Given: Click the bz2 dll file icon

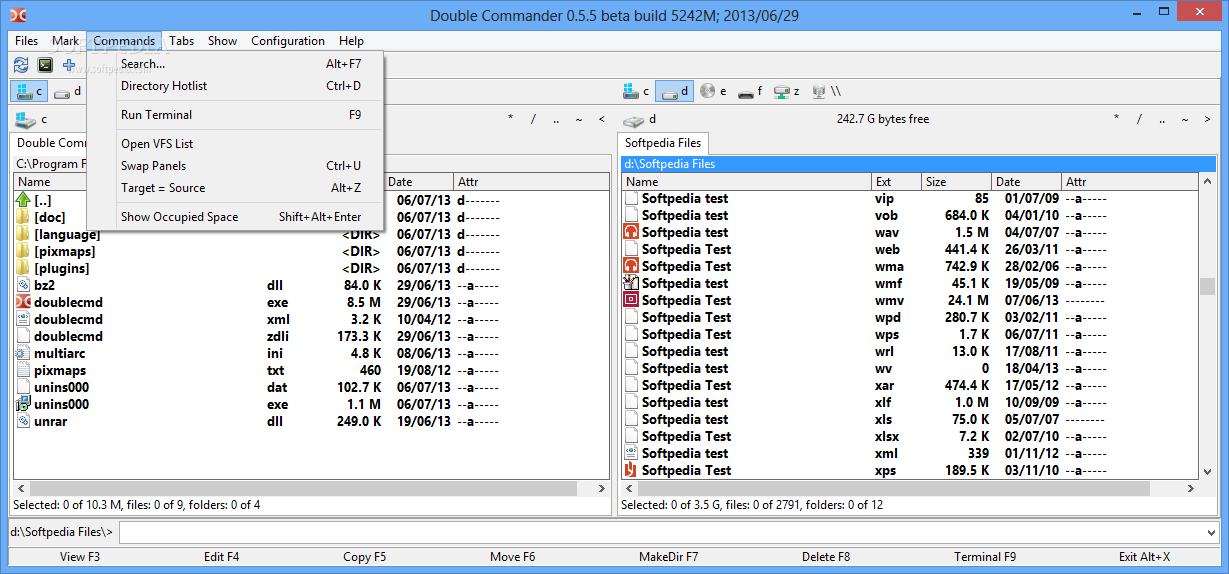Looking at the screenshot, I should click(24, 285).
